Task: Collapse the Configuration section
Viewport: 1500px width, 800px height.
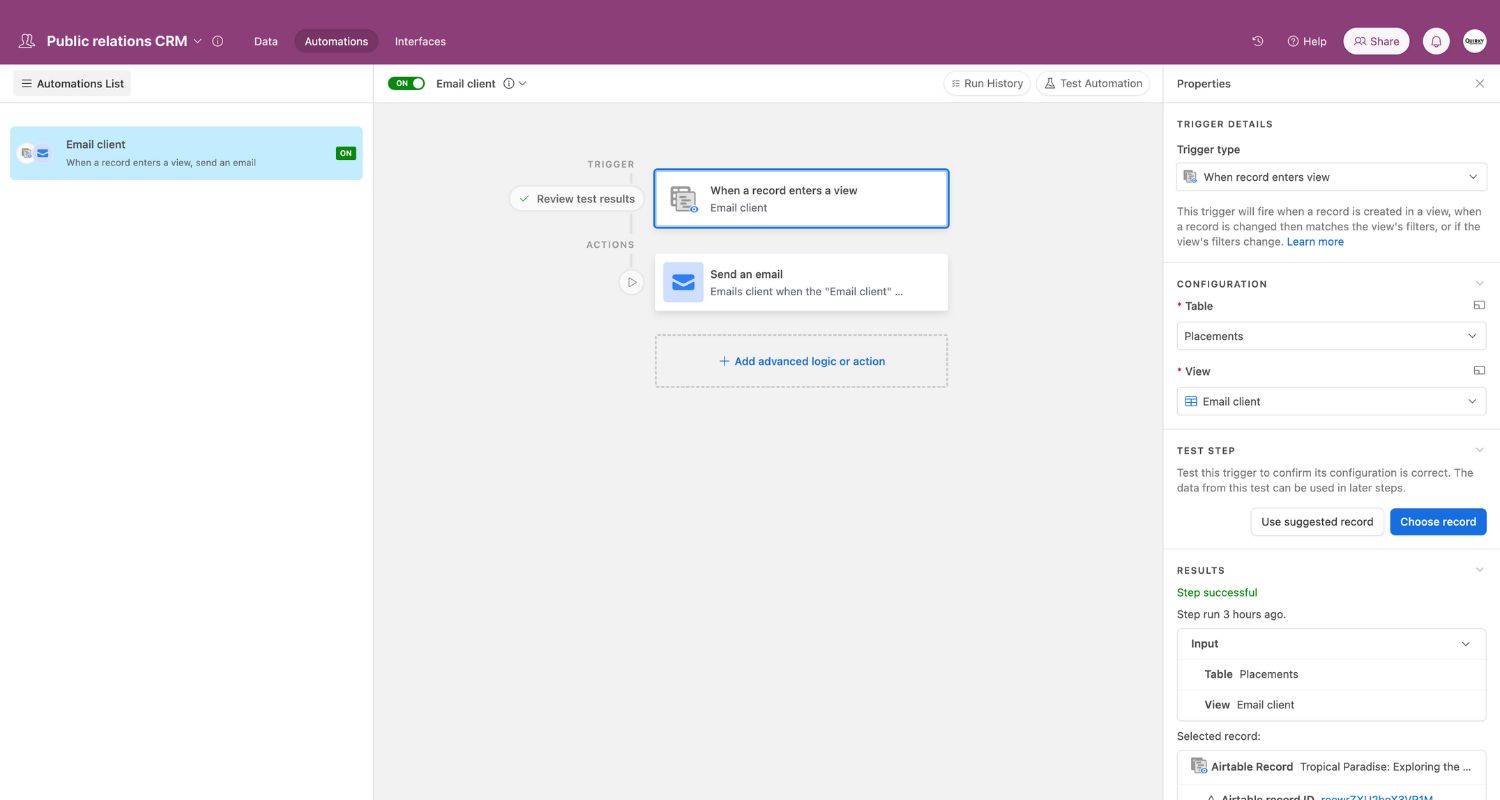Action: 1480,284
